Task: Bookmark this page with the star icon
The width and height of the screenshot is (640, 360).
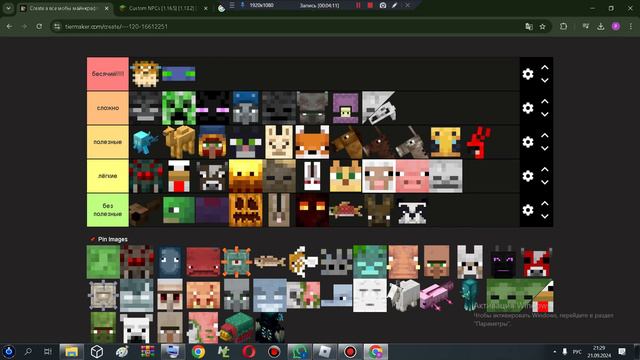Action: click(542, 27)
